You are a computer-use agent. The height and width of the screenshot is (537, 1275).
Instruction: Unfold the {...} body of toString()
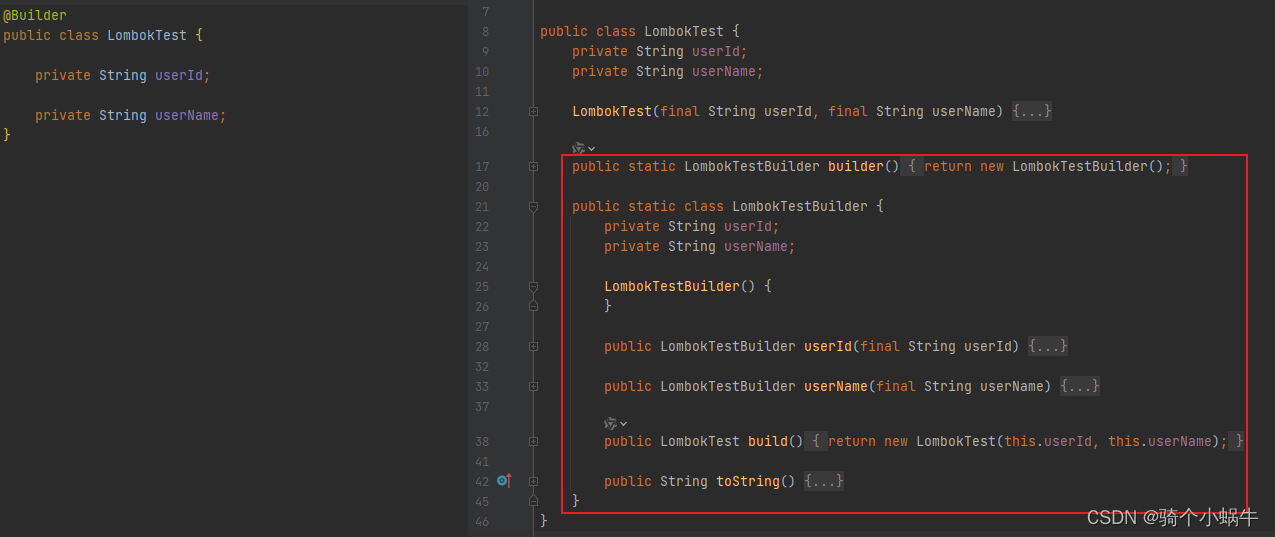pos(823,481)
